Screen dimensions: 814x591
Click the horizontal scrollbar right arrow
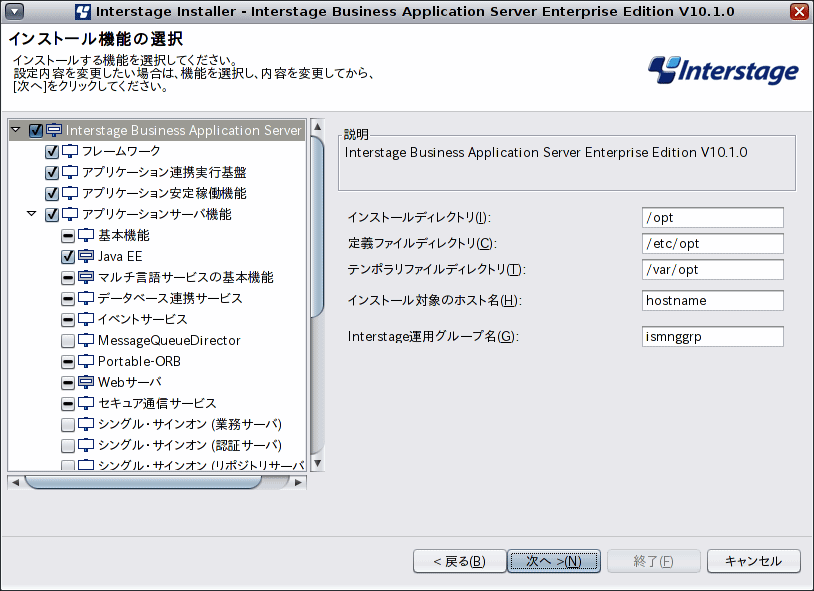[299, 482]
